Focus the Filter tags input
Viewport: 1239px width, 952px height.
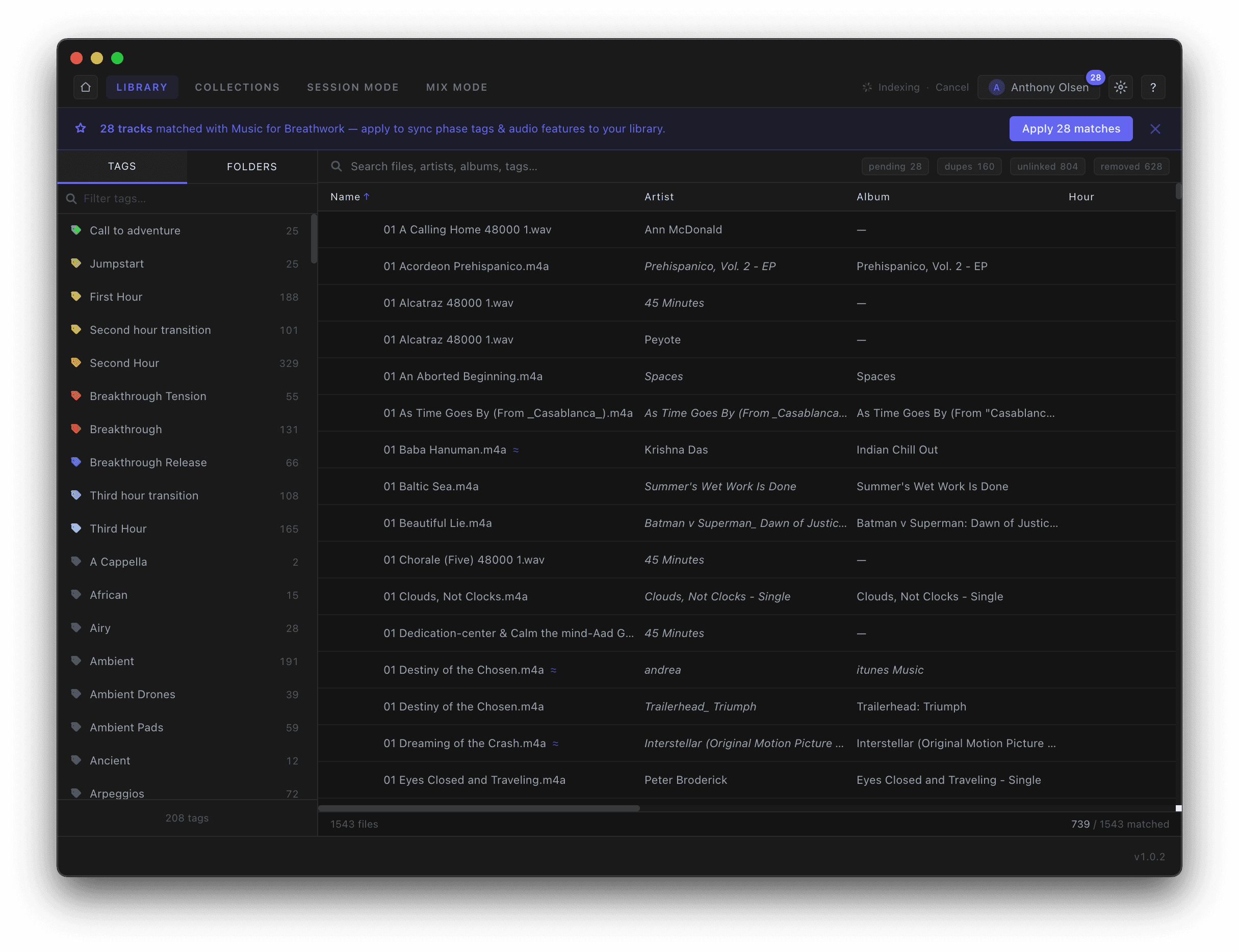187,198
